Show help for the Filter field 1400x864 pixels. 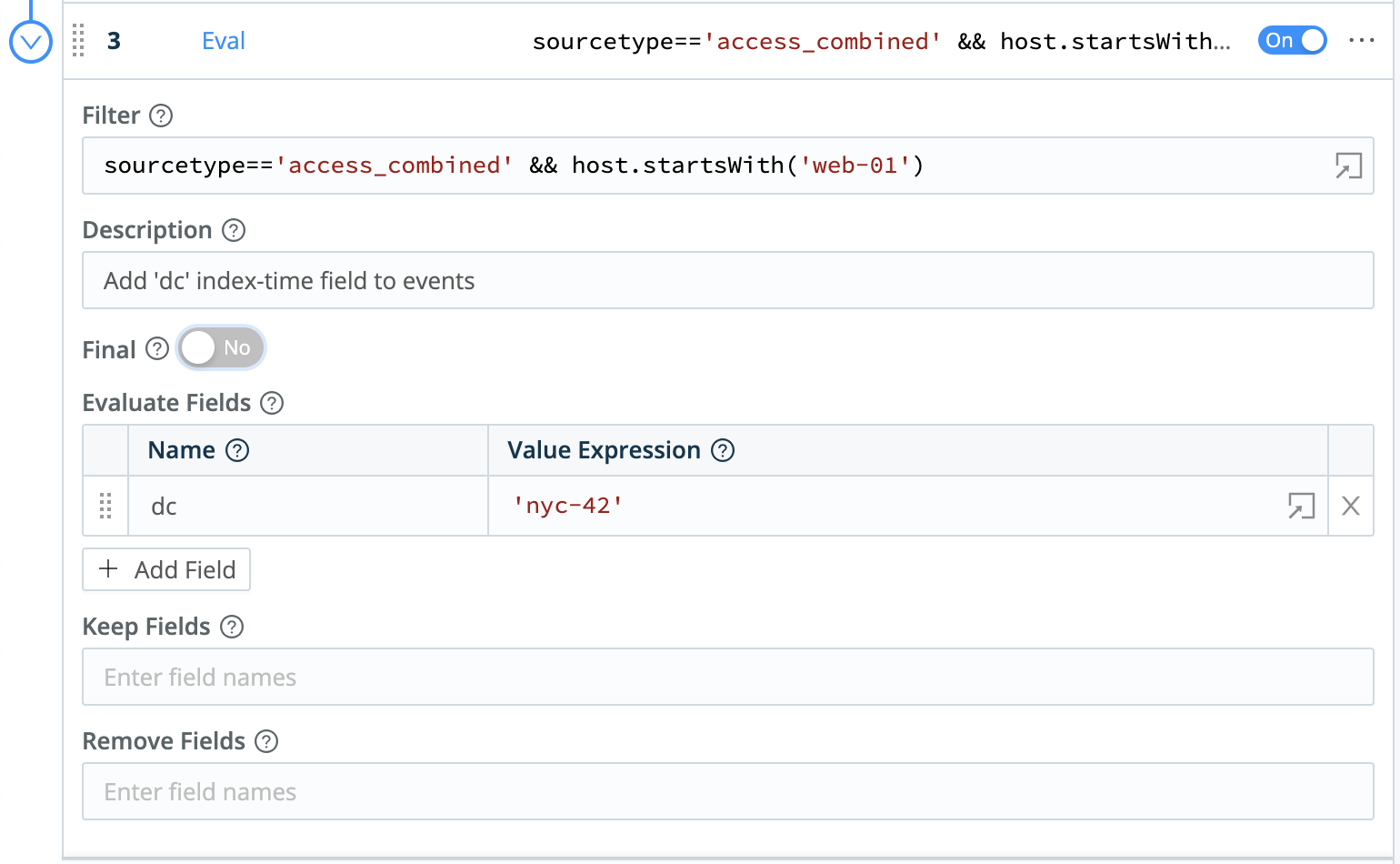tap(161, 116)
